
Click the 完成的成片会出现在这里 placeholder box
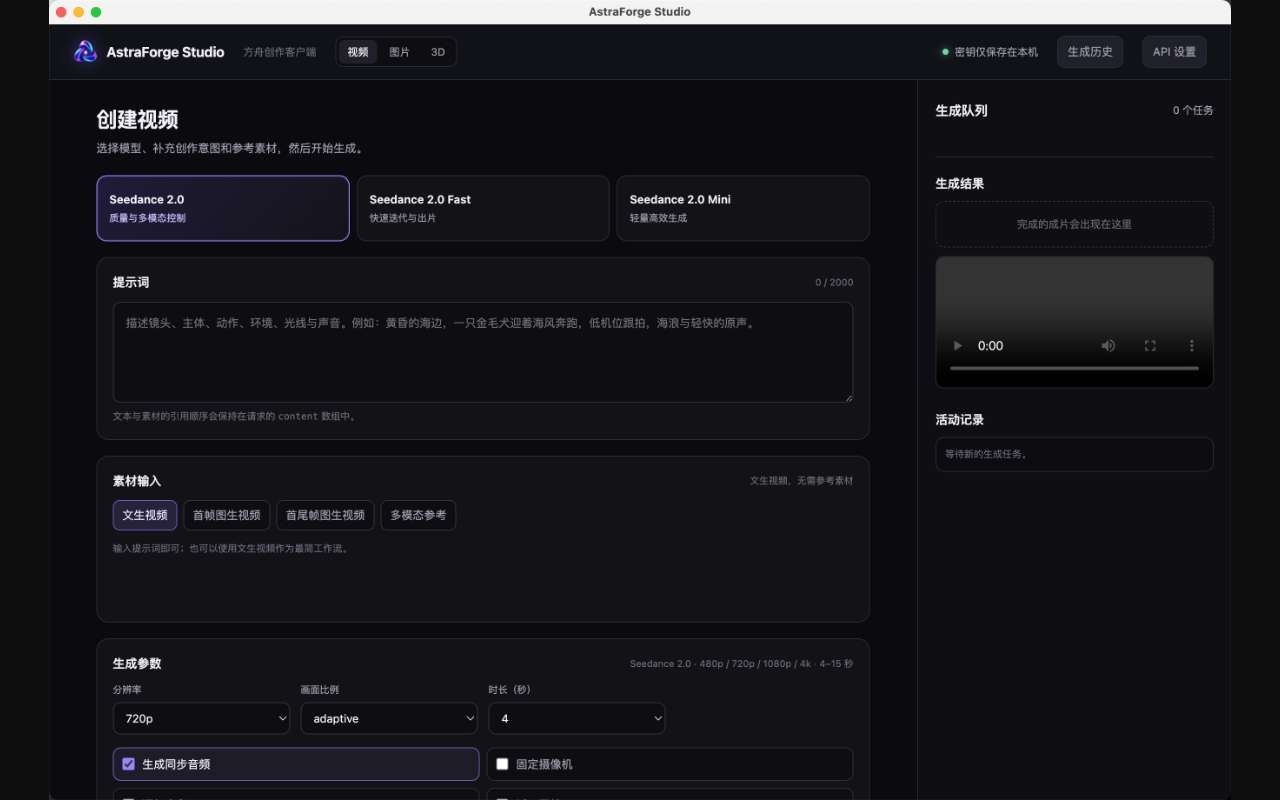1074,224
